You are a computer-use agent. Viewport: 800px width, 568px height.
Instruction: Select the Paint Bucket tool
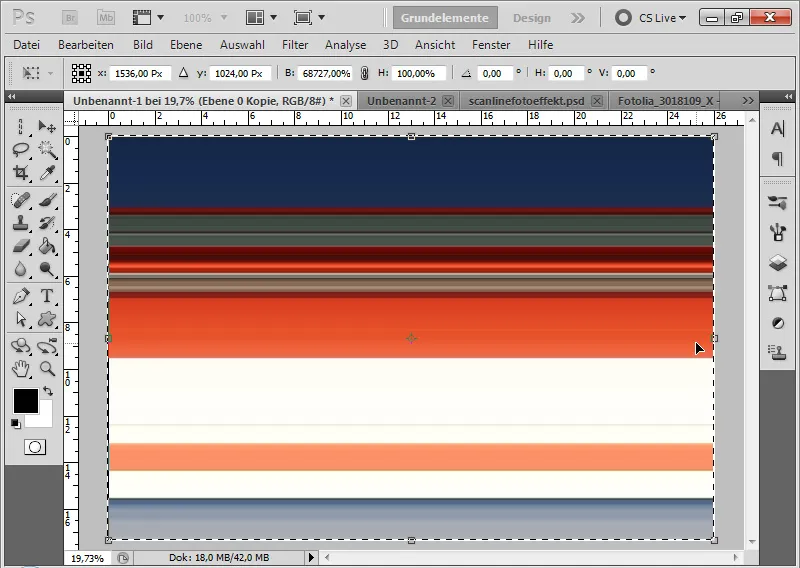pos(47,246)
